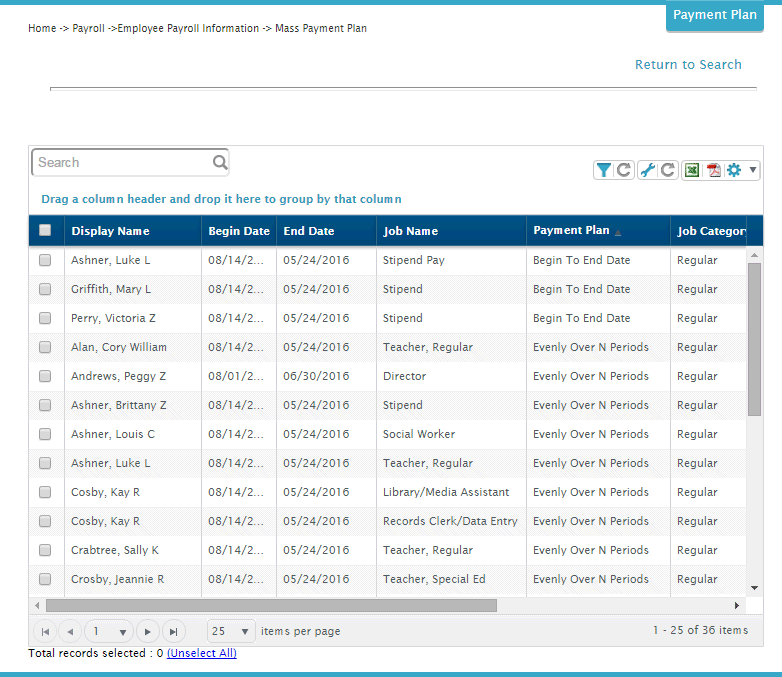Export grid to PDF
The image size is (782, 677).
point(714,170)
